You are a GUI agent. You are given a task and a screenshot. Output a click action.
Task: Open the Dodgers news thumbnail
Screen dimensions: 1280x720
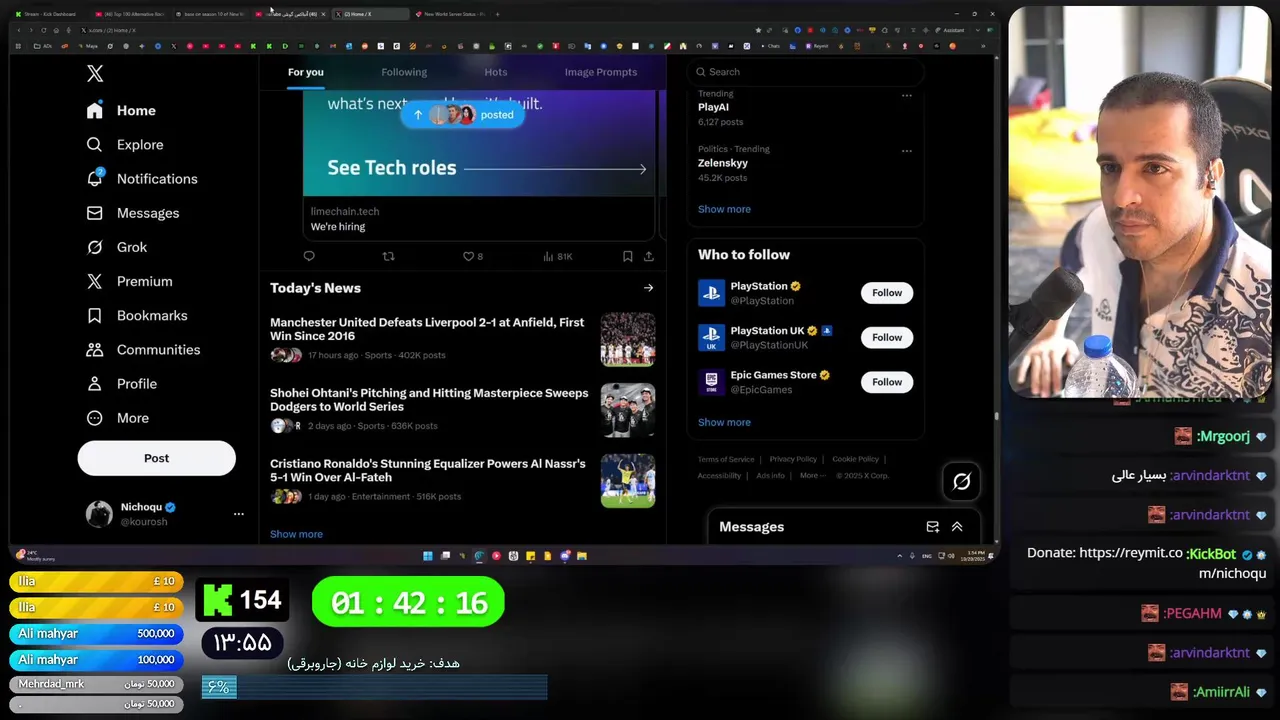click(x=628, y=410)
